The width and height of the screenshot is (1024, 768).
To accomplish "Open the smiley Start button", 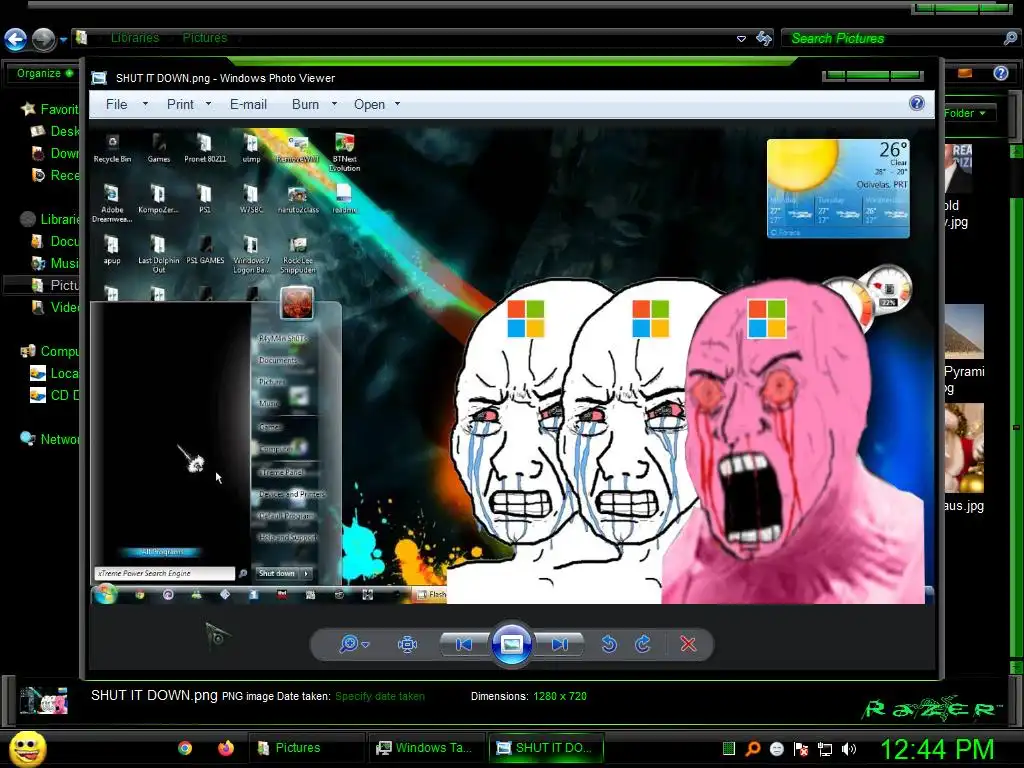I will tap(28, 748).
